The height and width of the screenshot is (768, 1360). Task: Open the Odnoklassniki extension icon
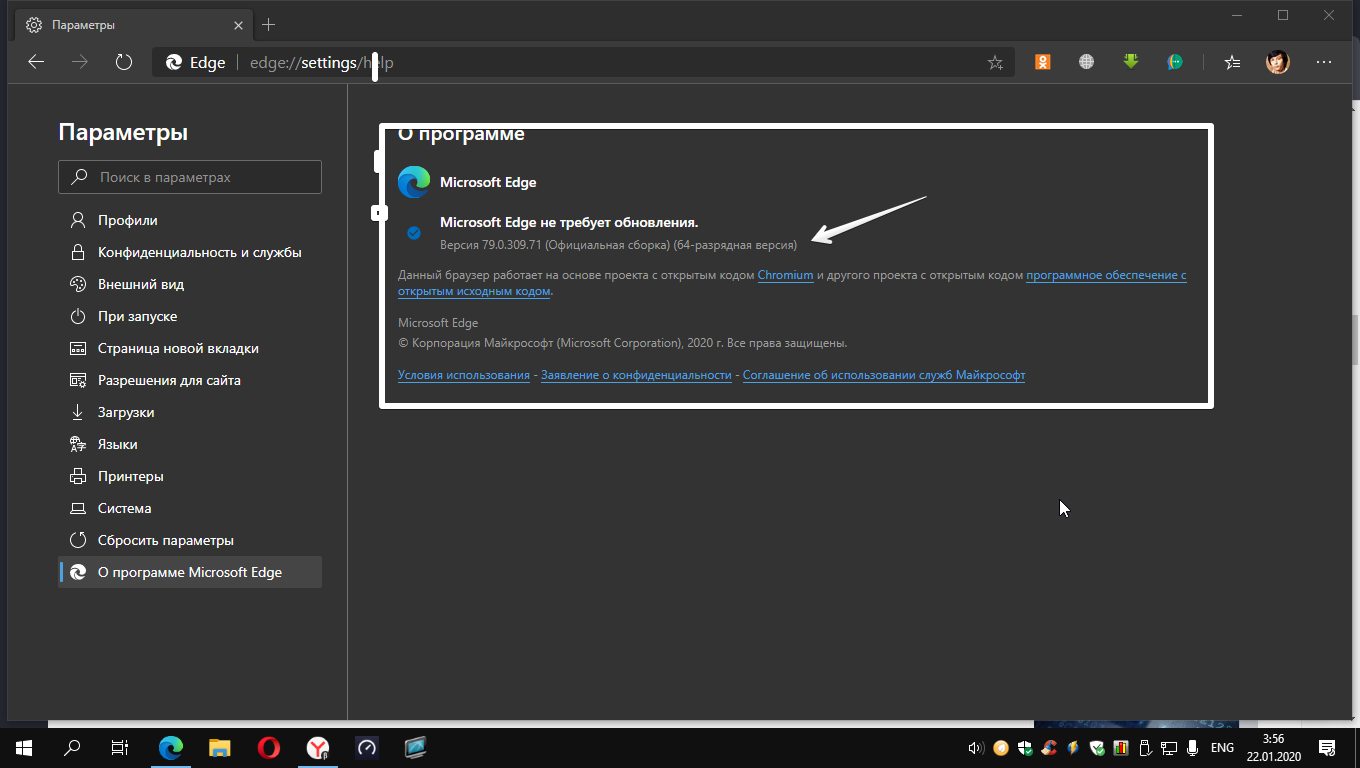pyautogui.click(x=1042, y=62)
